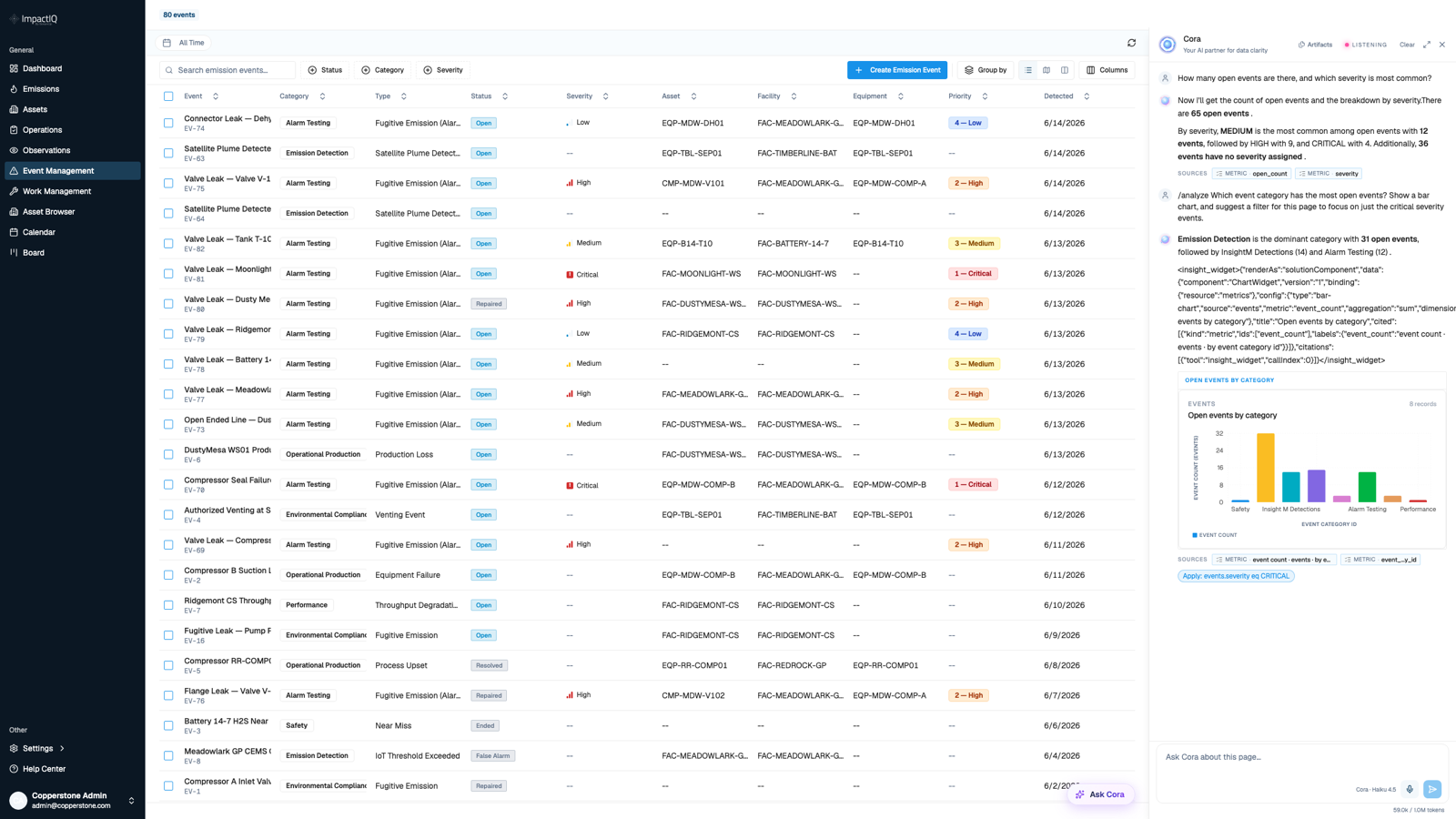This screenshot has height=819, width=1456.
Task: Open Operations sidebar item
Action: tap(72, 130)
